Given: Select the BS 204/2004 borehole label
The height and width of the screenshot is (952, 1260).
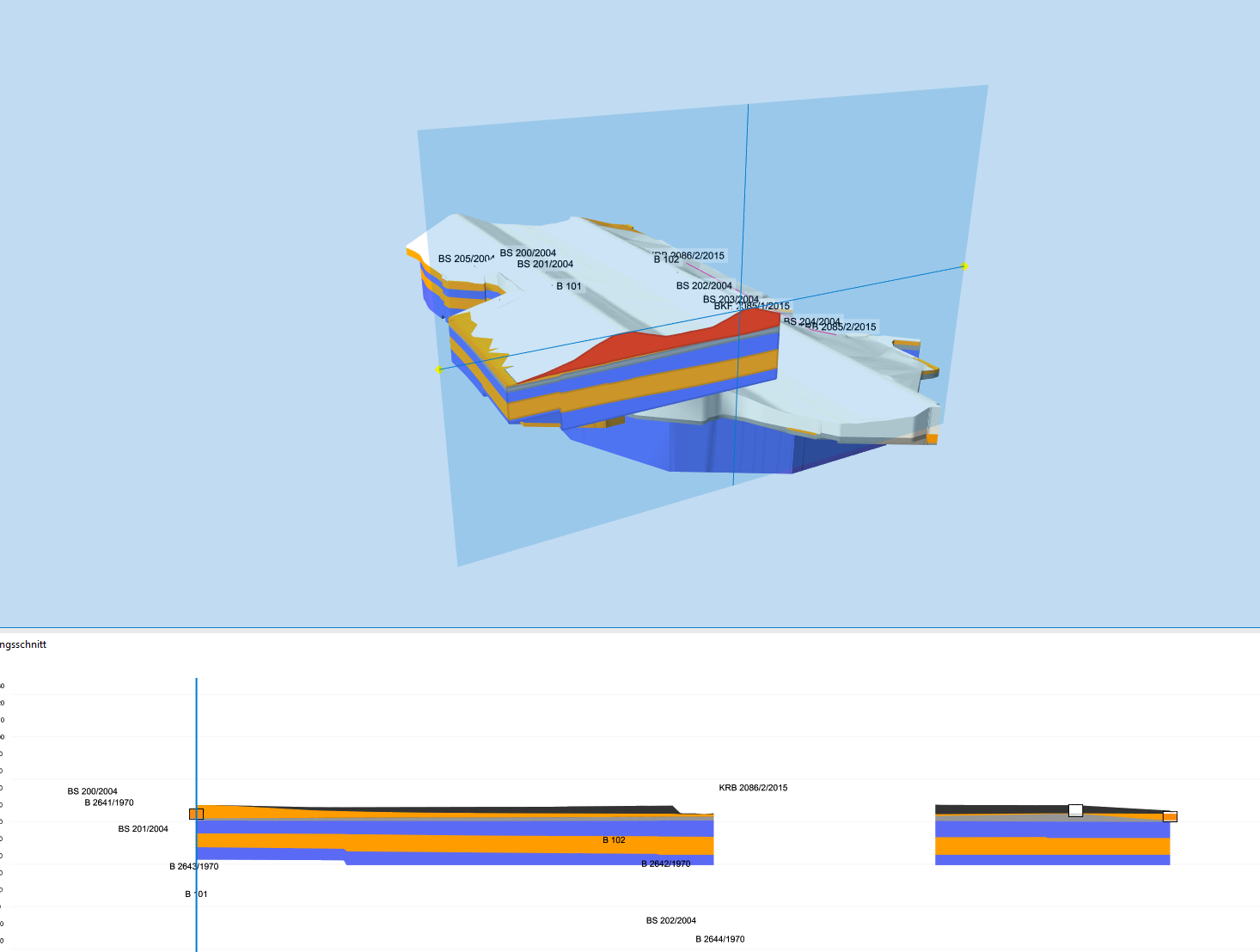Looking at the screenshot, I should pyautogui.click(x=811, y=320).
